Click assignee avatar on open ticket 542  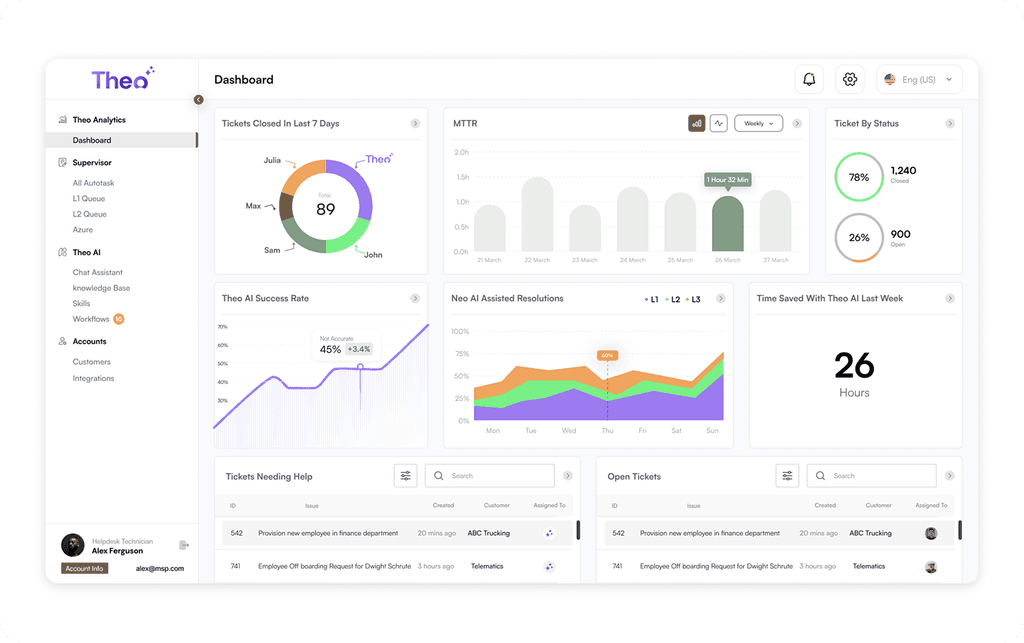(x=931, y=533)
